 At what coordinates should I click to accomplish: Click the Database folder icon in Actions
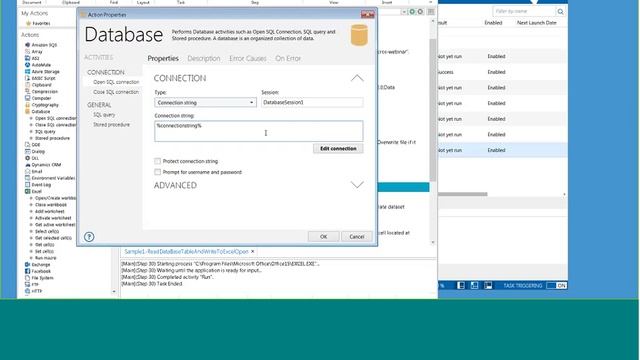pyautogui.click(x=27, y=111)
